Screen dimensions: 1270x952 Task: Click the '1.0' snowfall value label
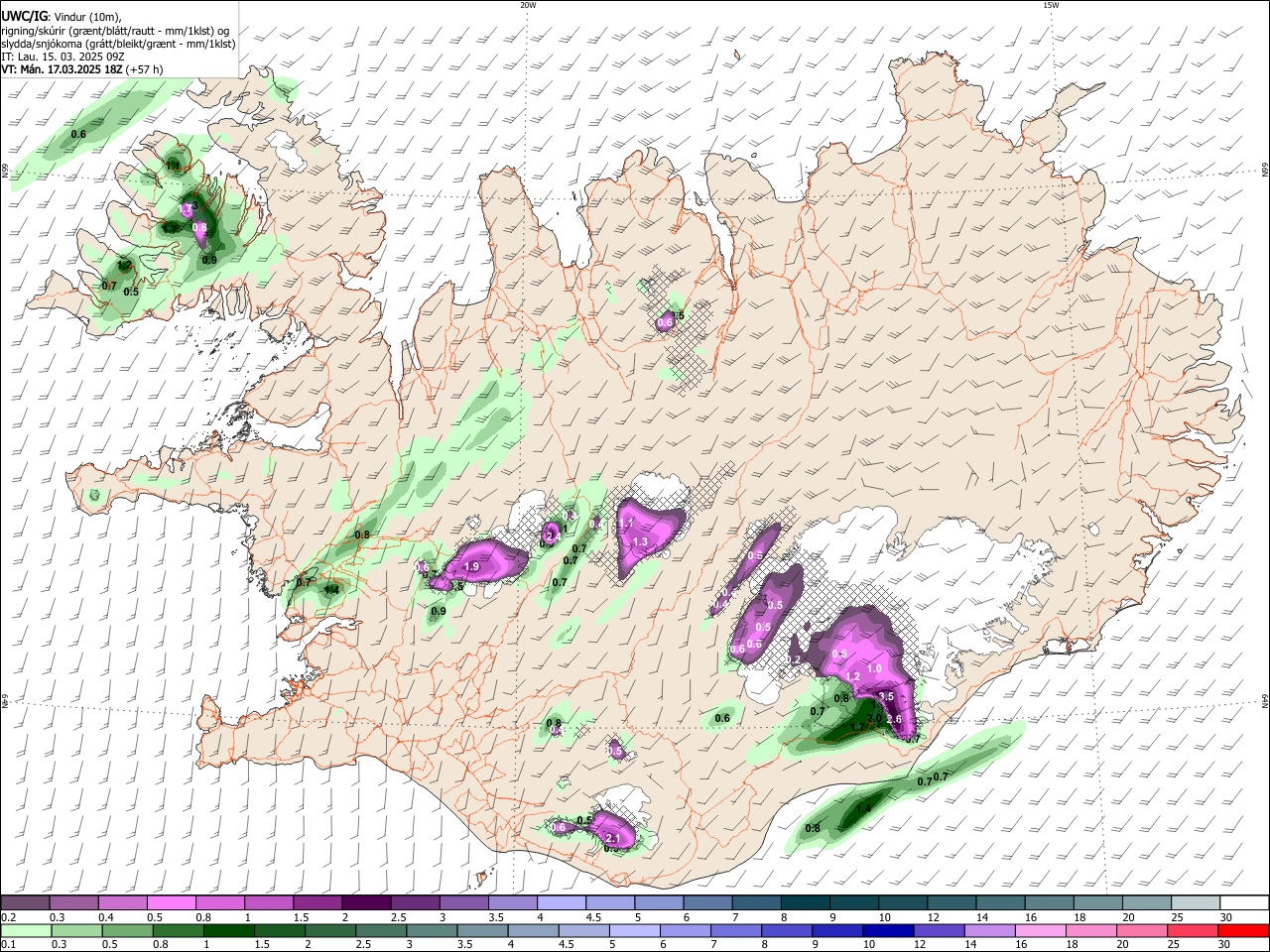pos(874,669)
